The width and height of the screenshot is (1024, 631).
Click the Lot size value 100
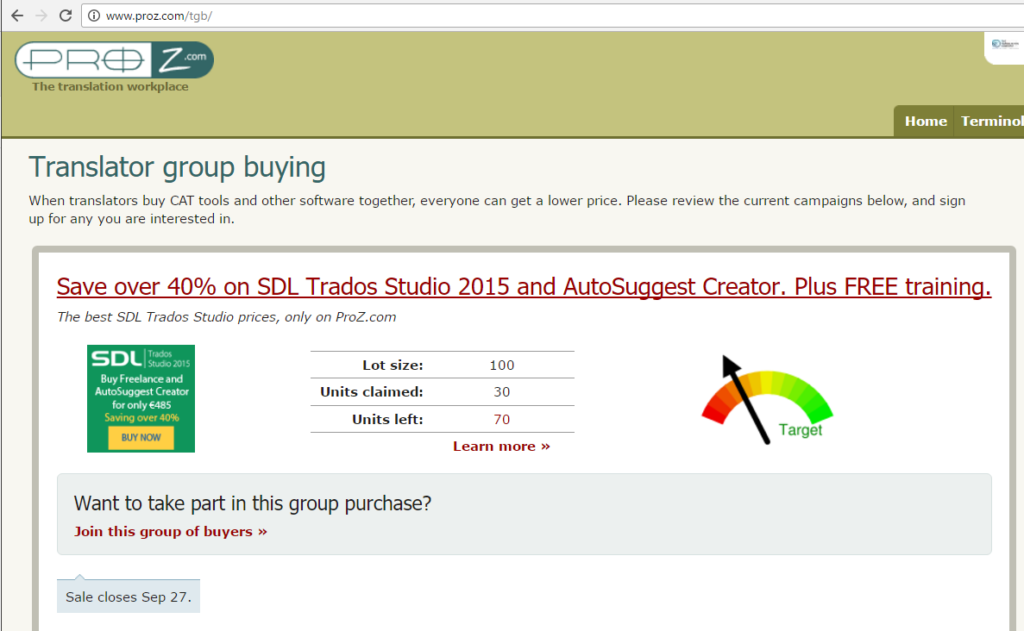click(x=502, y=365)
